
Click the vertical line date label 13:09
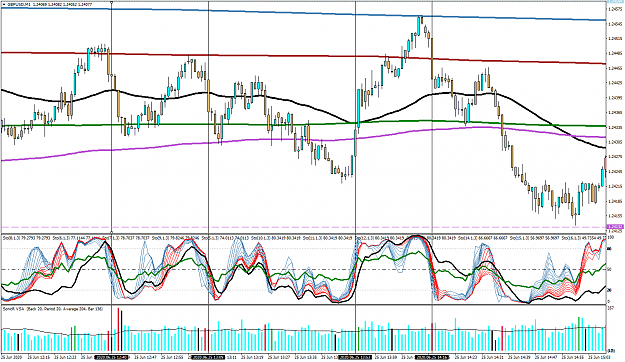tap(208, 358)
